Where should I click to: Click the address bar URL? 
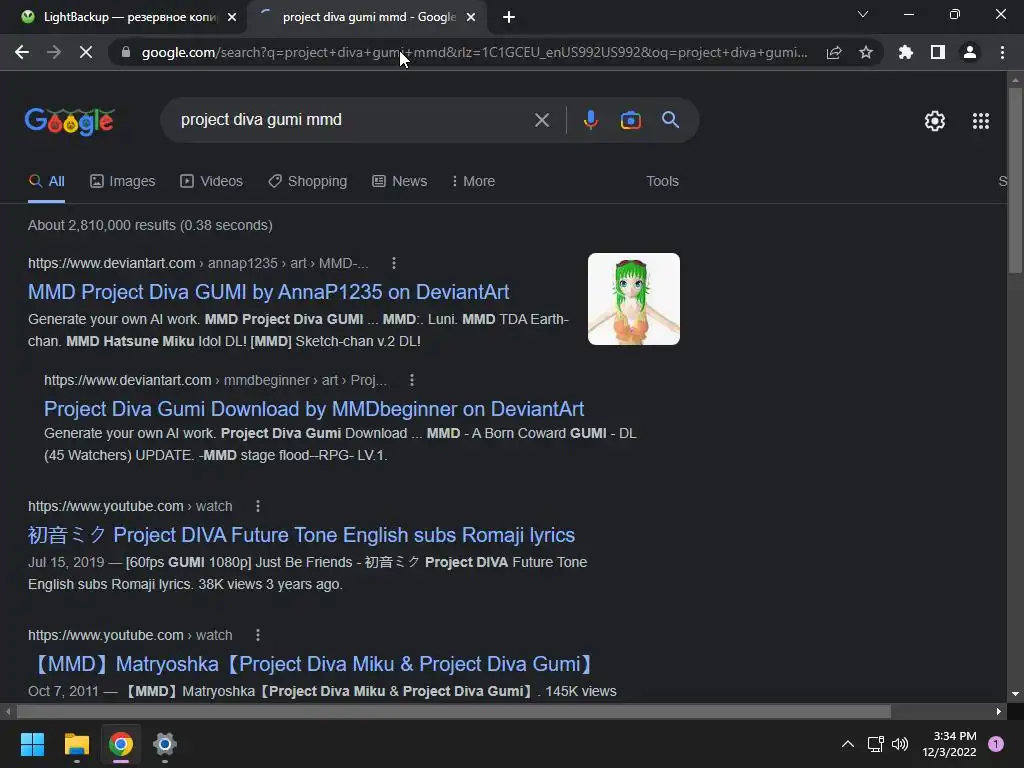click(x=474, y=52)
